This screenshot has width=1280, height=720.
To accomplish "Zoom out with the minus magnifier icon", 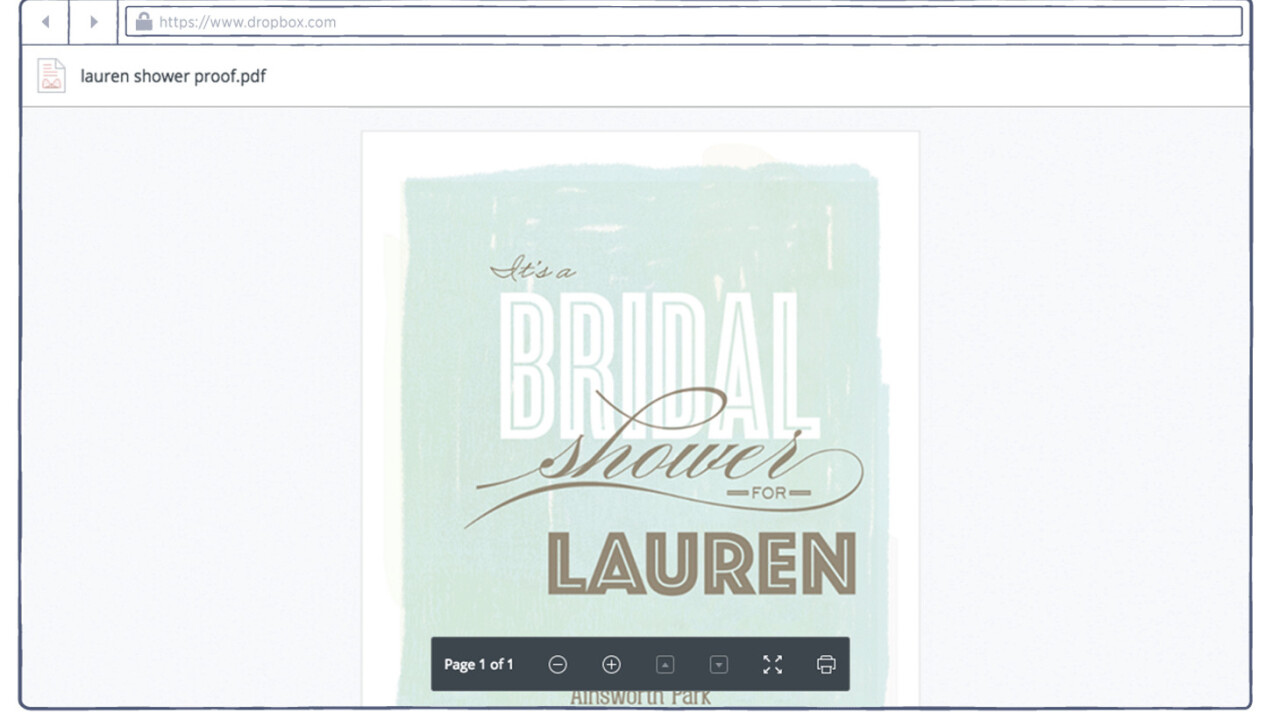I will click(x=558, y=664).
